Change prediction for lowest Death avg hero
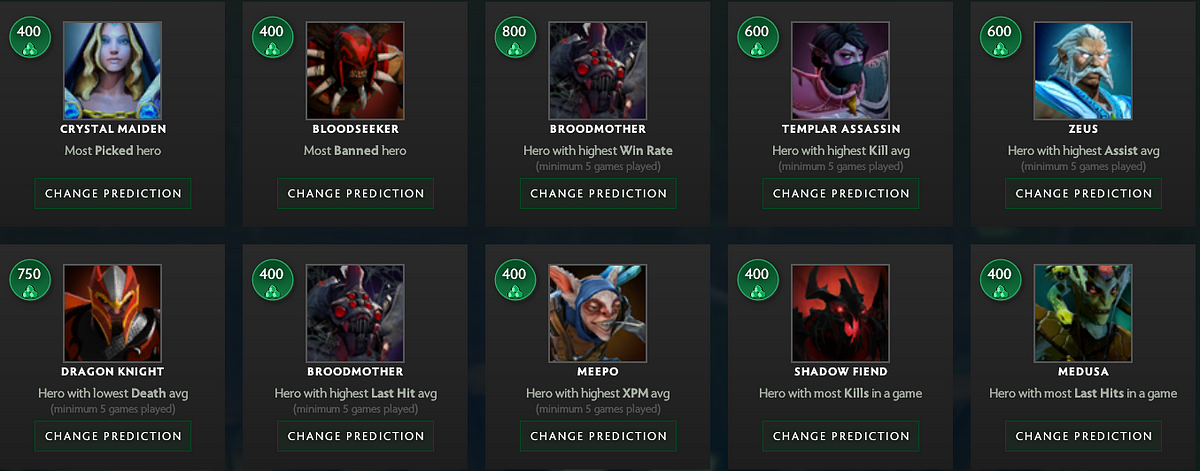This screenshot has height=471, width=1200. [113, 436]
